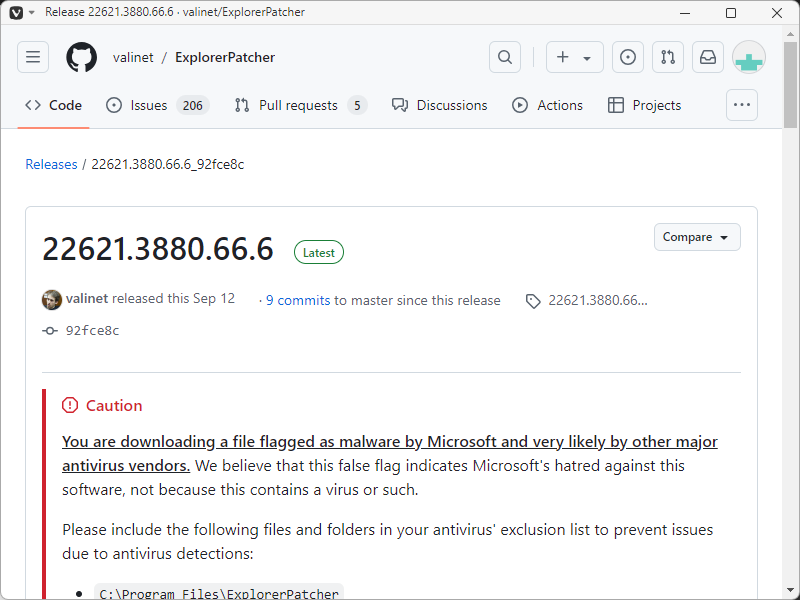Open the valinet owner link in header
This screenshot has height=600, width=800.
[133, 57]
